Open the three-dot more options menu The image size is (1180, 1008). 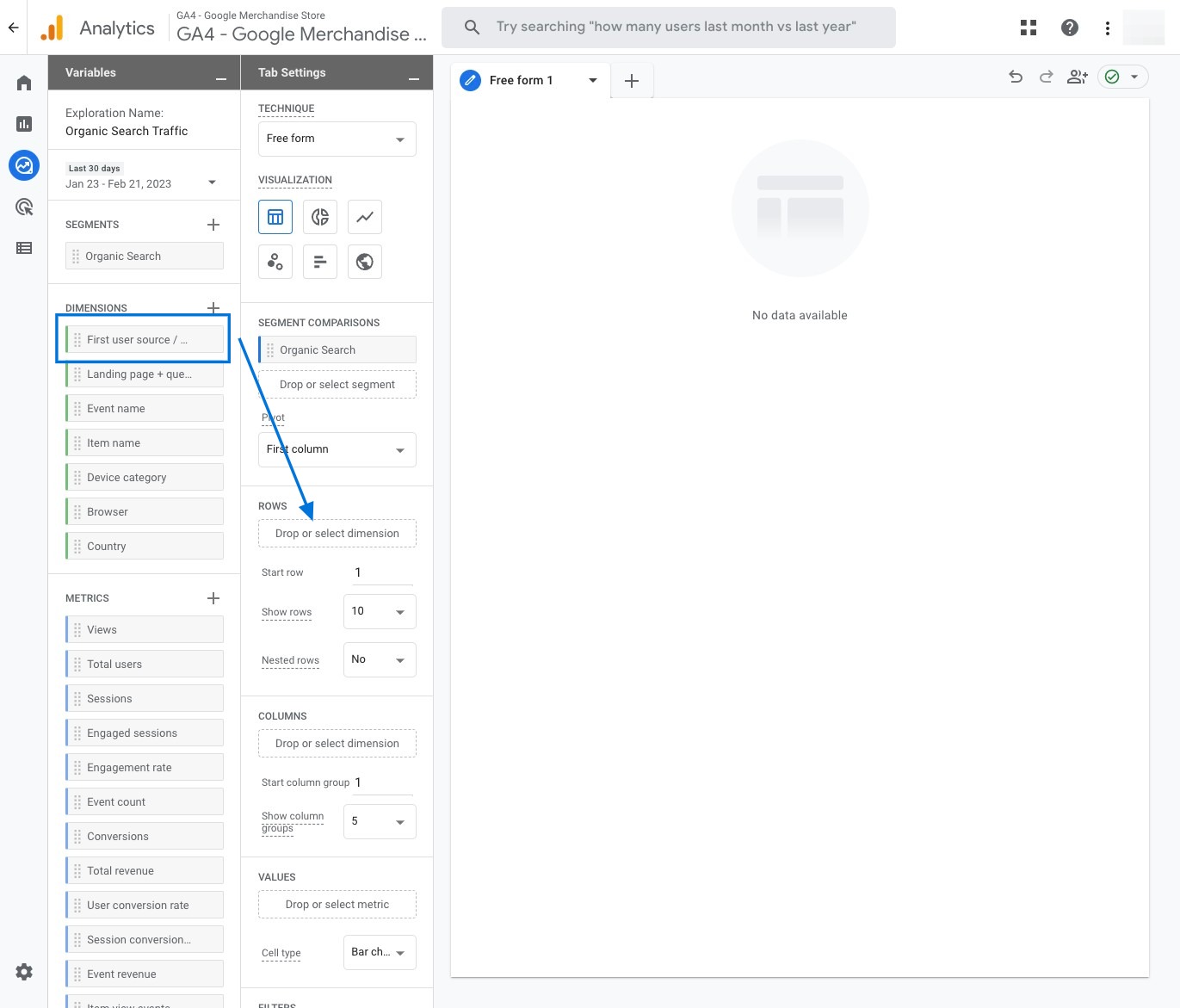pyautogui.click(x=1108, y=28)
